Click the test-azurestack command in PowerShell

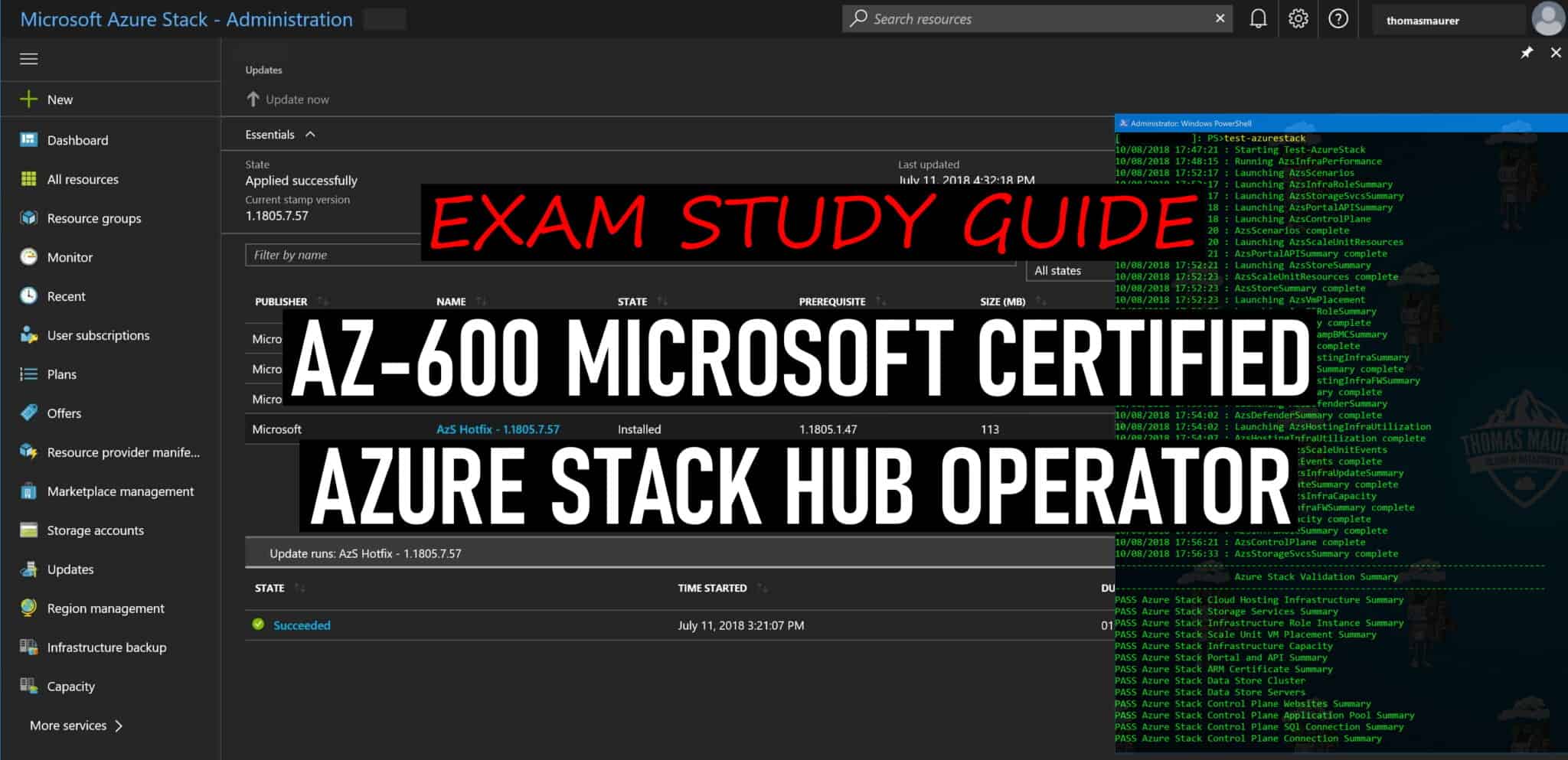pos(1265,139)
